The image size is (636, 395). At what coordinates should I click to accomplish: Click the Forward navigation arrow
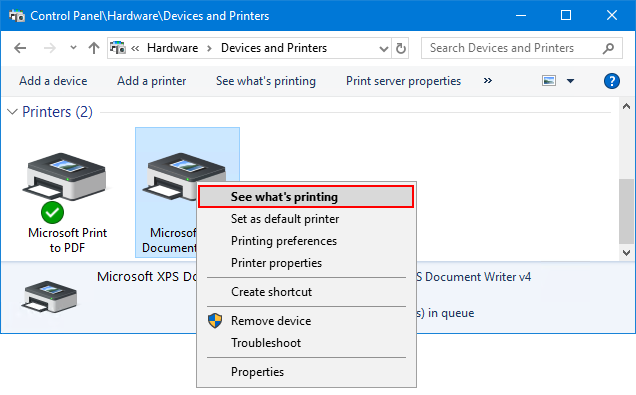(49, 48)
